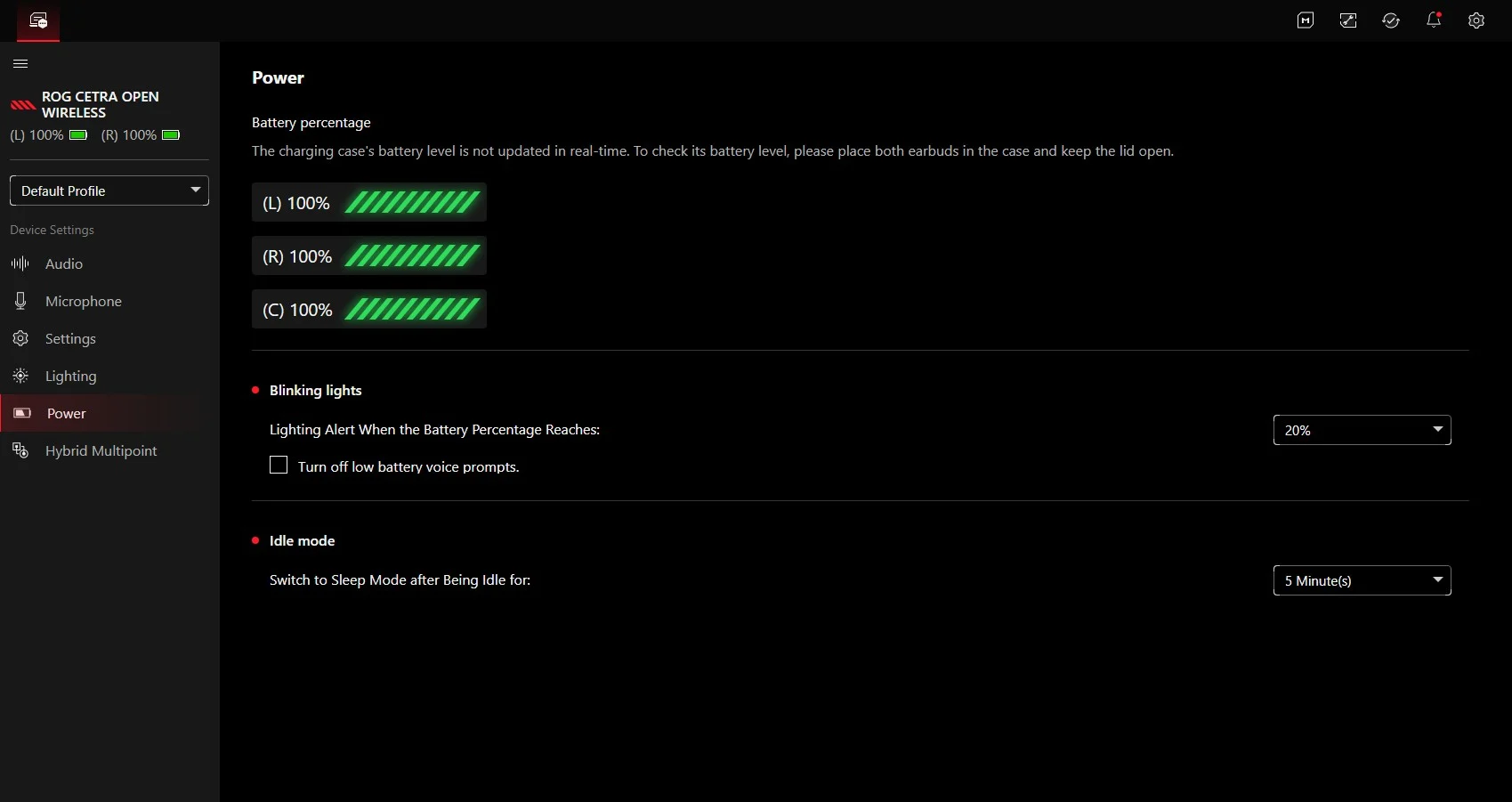Expand the Default Profile dropdown
Screen dimensions: 1512x802
coord(109,190)
